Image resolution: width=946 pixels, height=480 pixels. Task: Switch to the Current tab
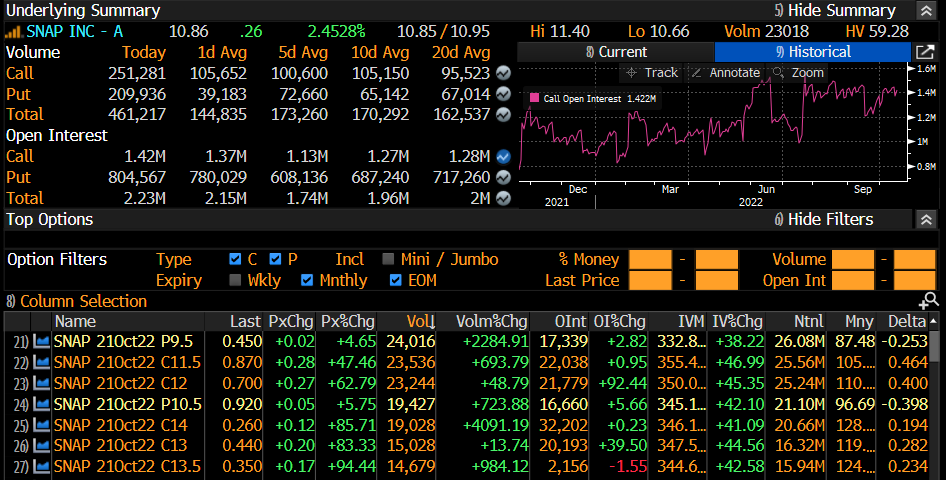point(615,52)
